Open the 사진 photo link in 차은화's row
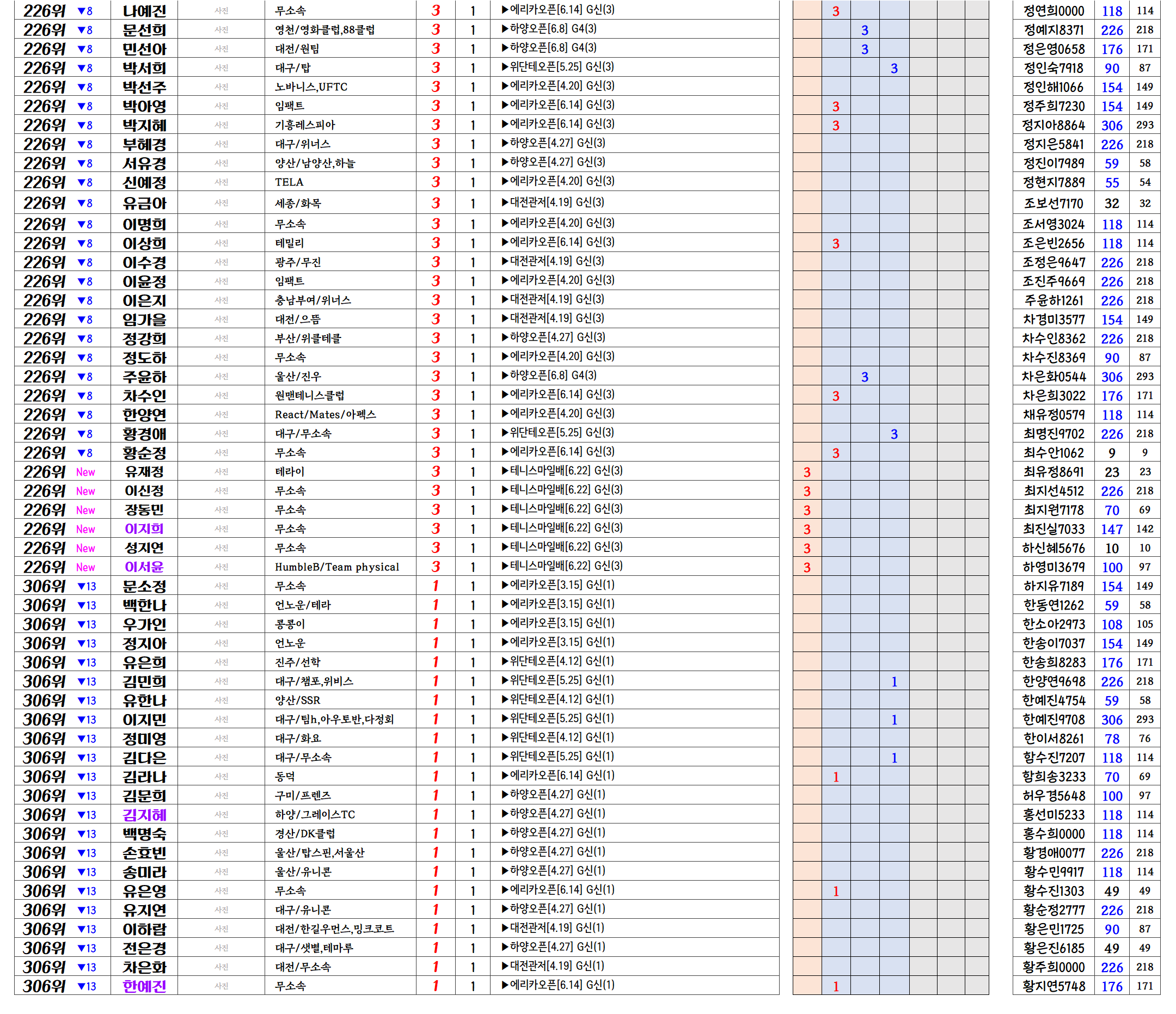The height and width of the screenshot is (1014, 1176). (x=222, y=967)
